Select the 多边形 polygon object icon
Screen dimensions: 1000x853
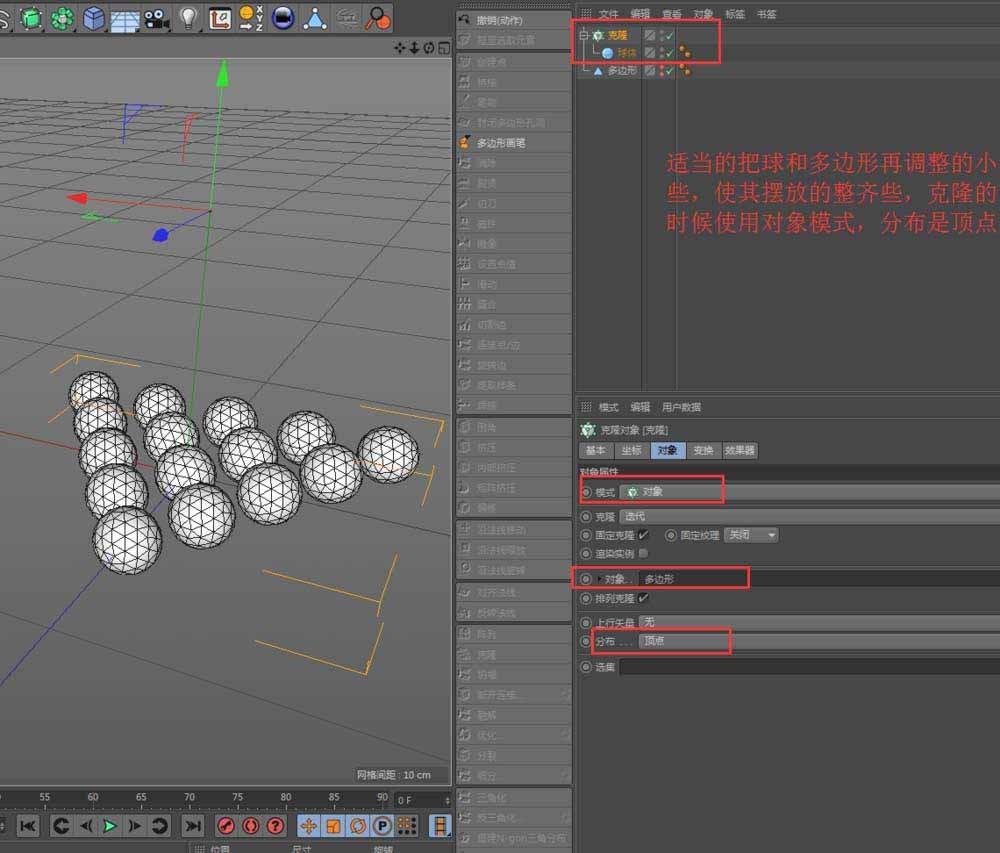click(598, 70)
